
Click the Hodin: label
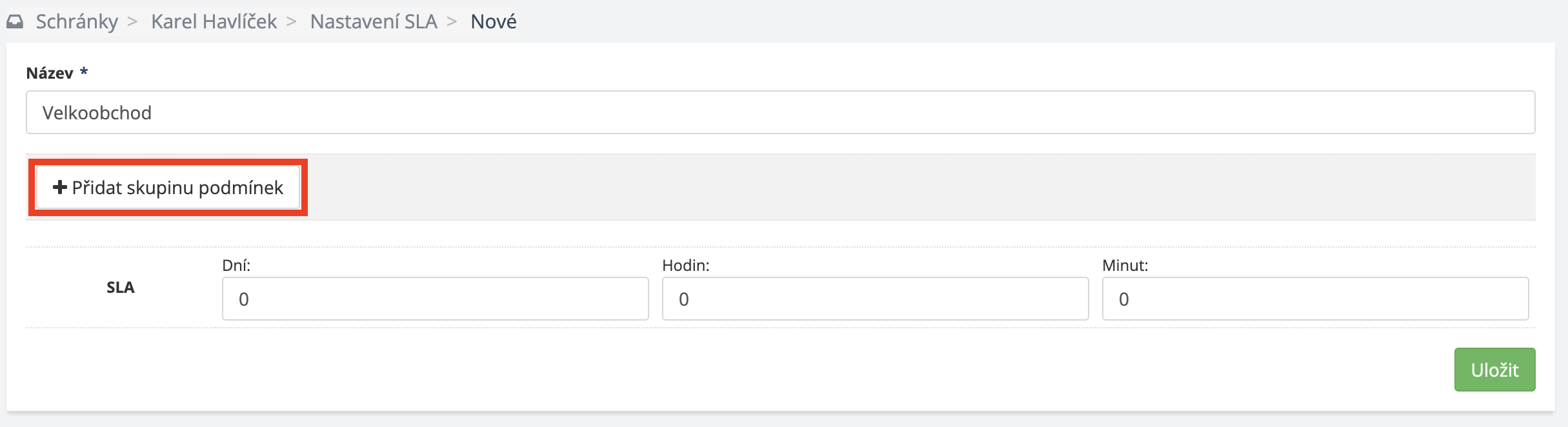tap(685, 266)
